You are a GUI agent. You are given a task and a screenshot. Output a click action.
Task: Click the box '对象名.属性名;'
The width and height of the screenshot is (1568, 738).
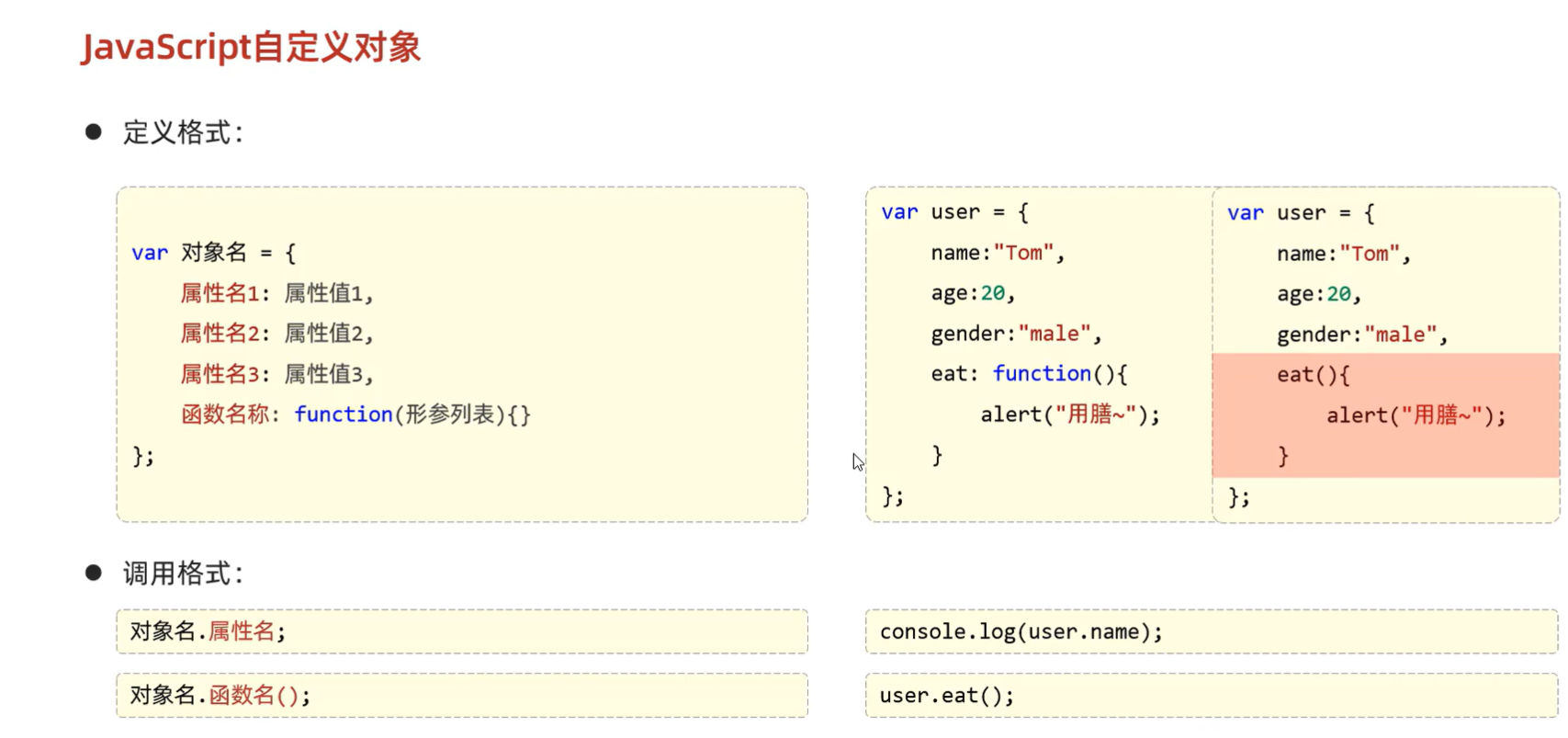click(x=462, y=631)
